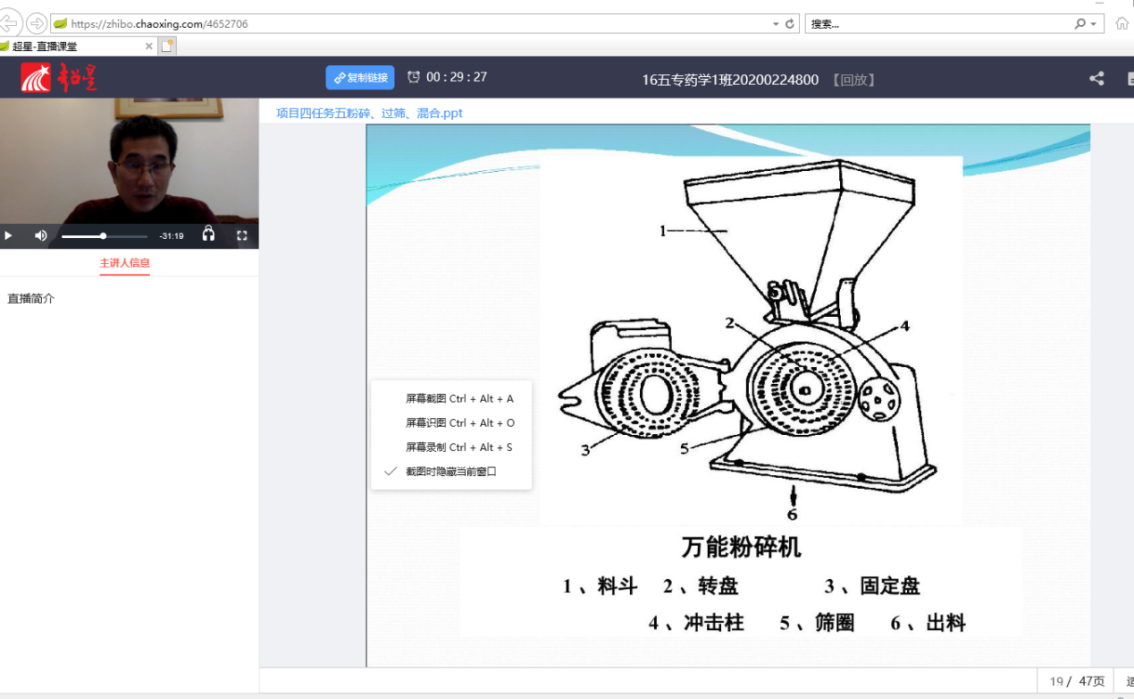Refresh the page using reload icon

[x=790, y=23]
